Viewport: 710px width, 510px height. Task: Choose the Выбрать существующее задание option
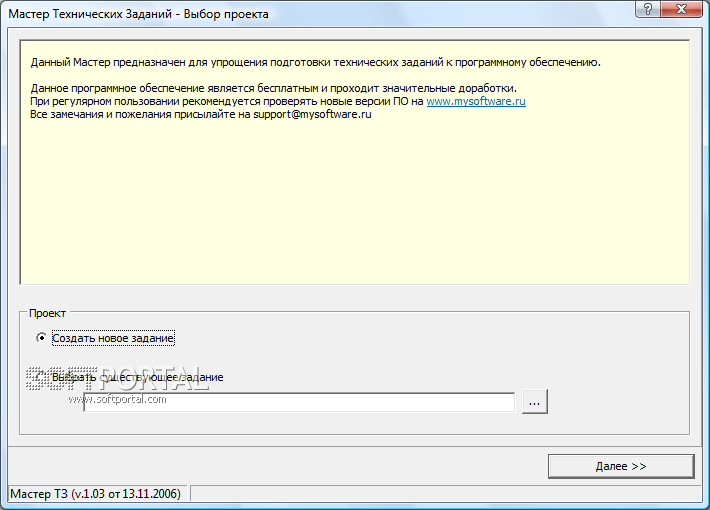(41, 377)
